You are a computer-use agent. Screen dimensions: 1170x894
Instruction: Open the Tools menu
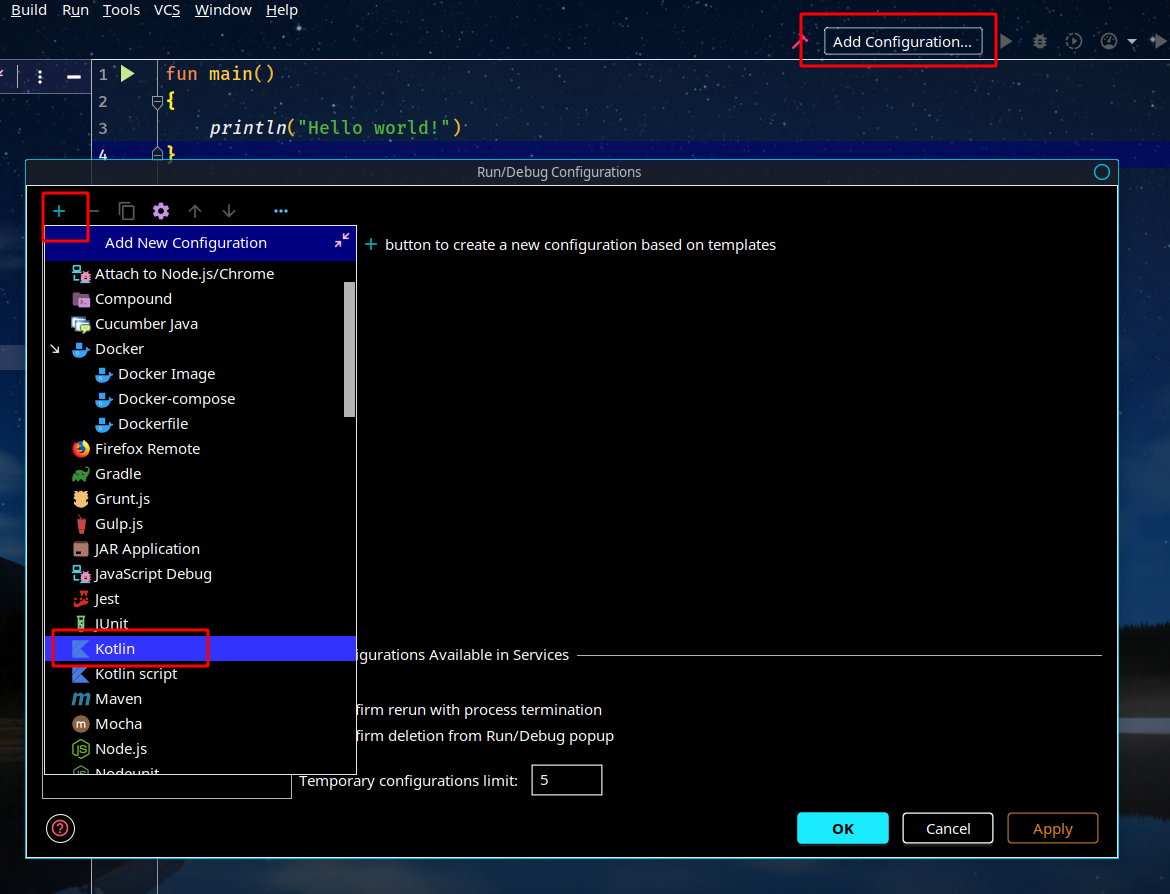pos(121,10)
